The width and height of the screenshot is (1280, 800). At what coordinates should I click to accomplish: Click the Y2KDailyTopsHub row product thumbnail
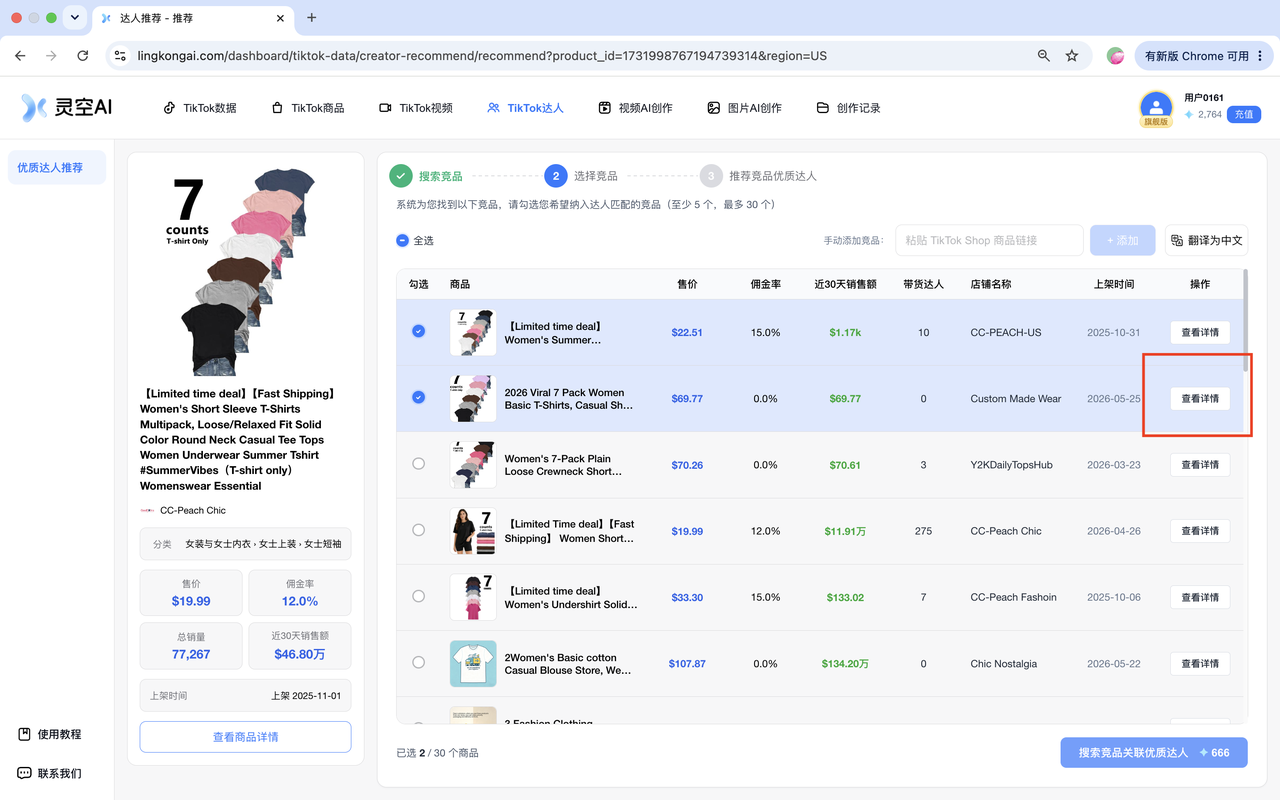473,465
